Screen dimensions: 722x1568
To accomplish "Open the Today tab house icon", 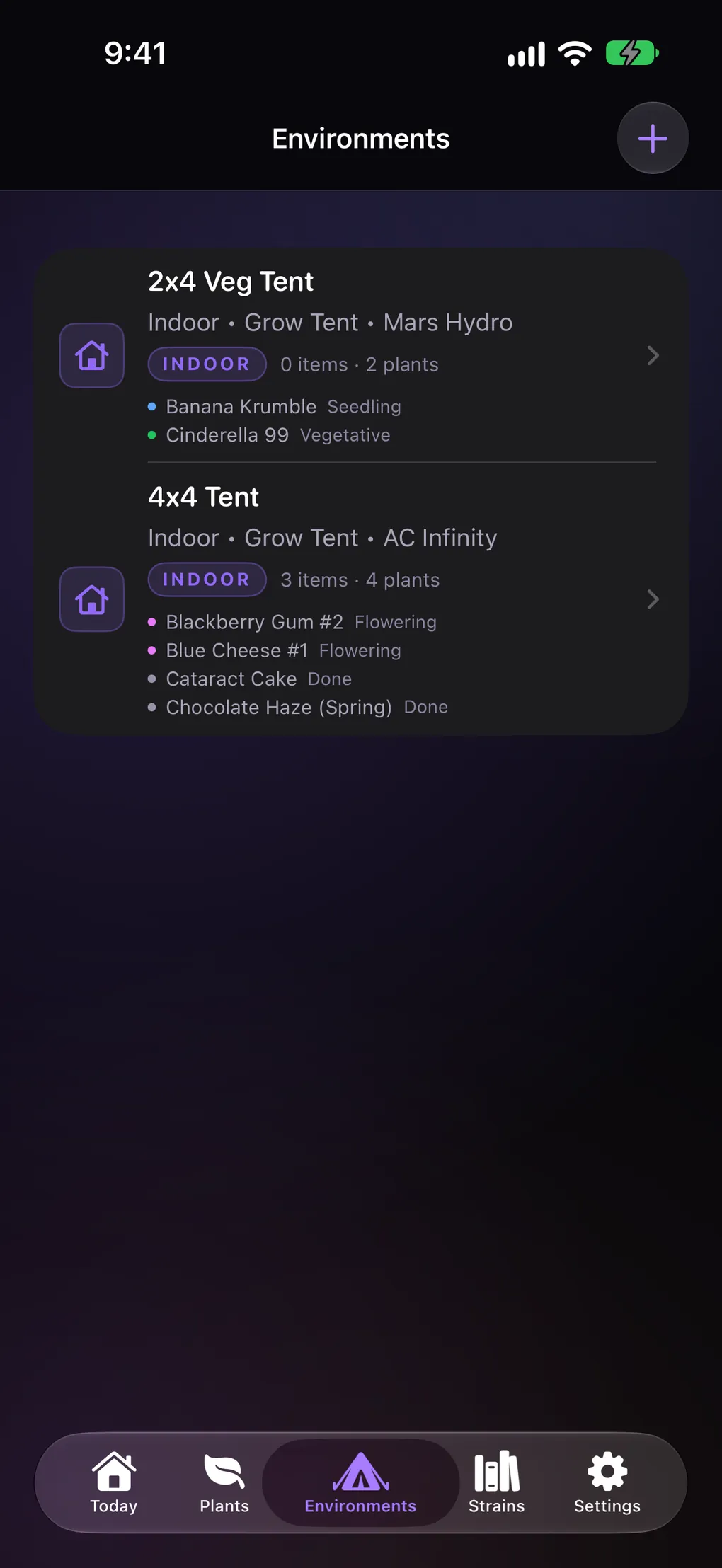I will [114, 1471].
